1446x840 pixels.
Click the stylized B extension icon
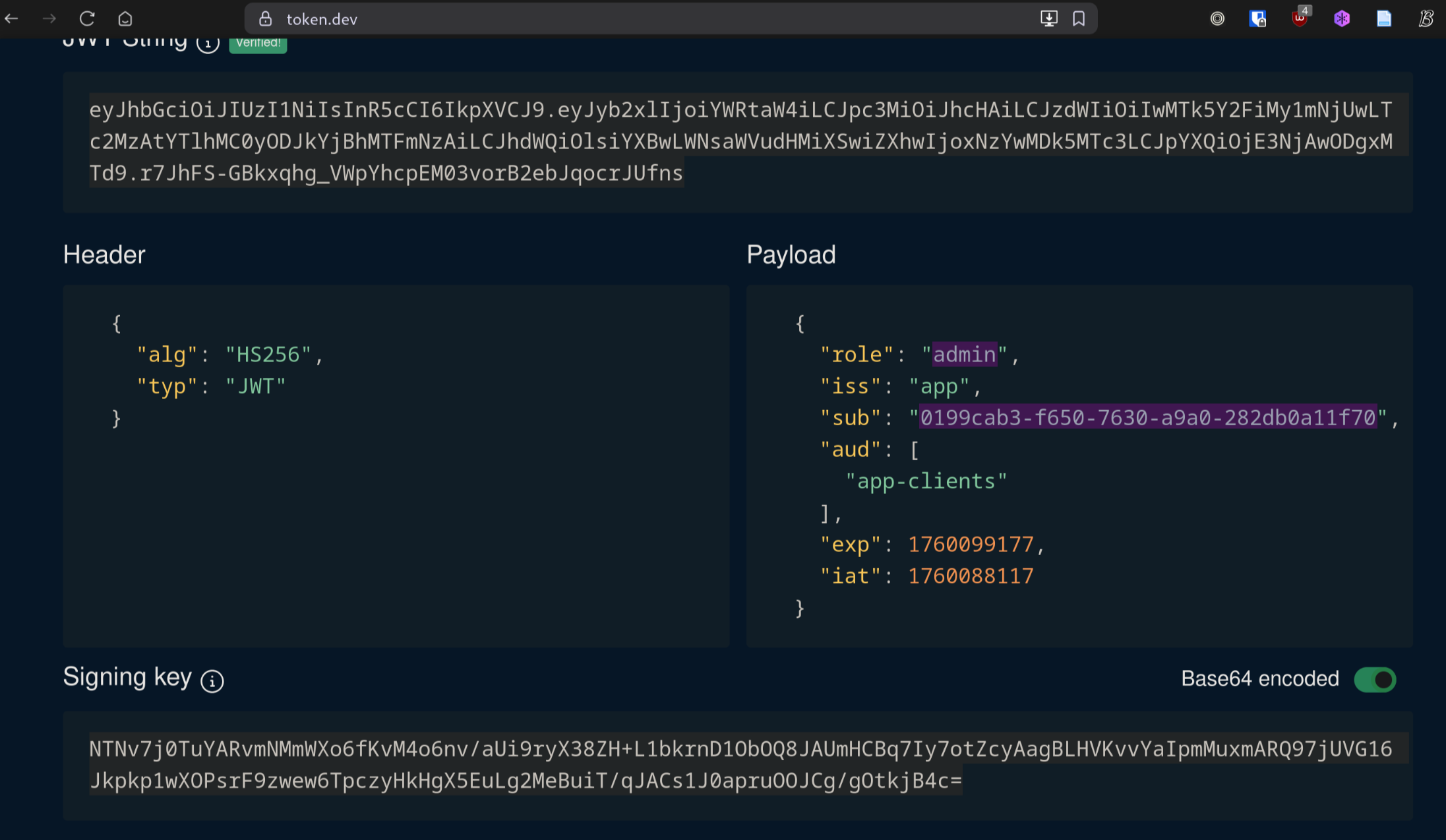point(1426,18)
